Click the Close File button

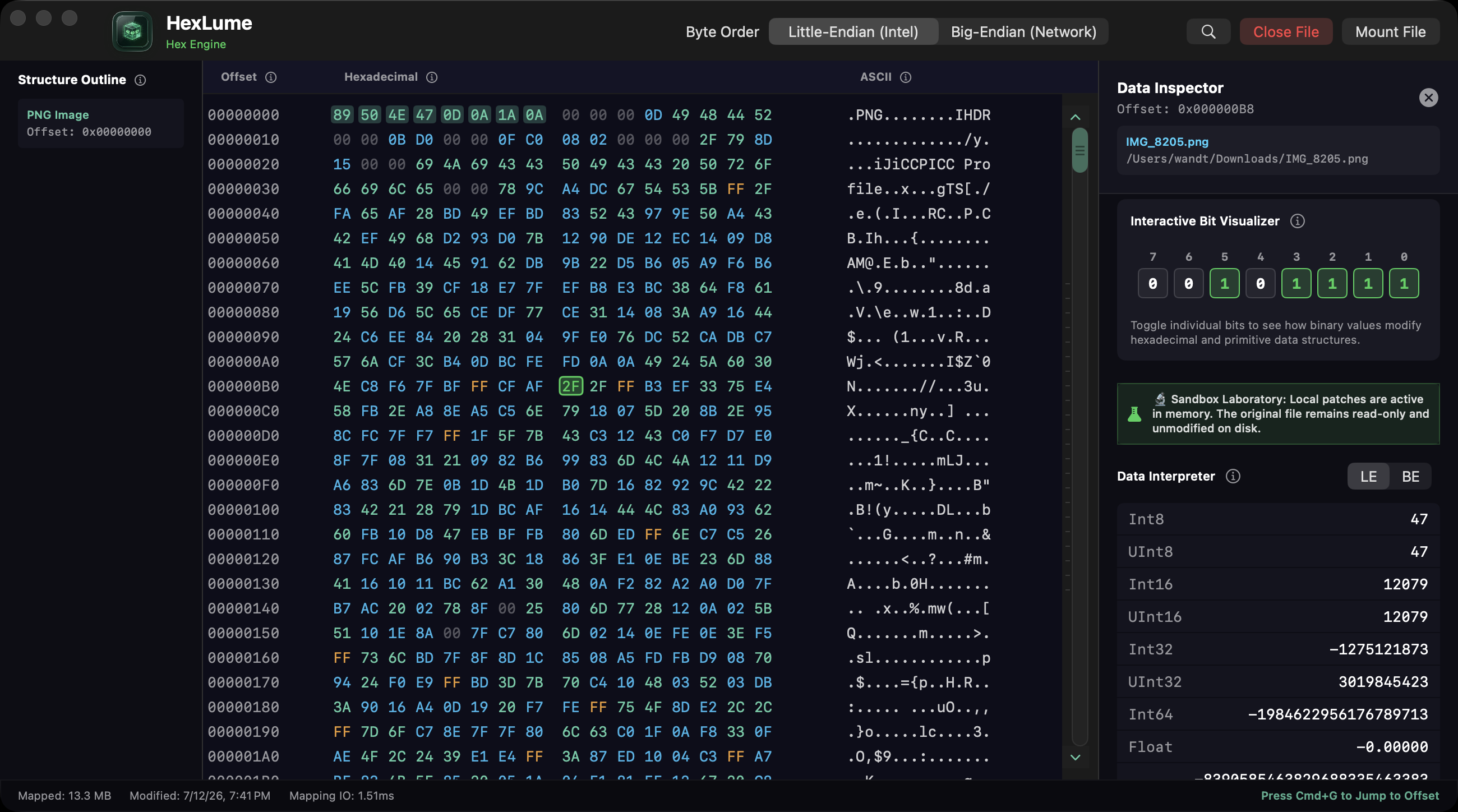1286,32
